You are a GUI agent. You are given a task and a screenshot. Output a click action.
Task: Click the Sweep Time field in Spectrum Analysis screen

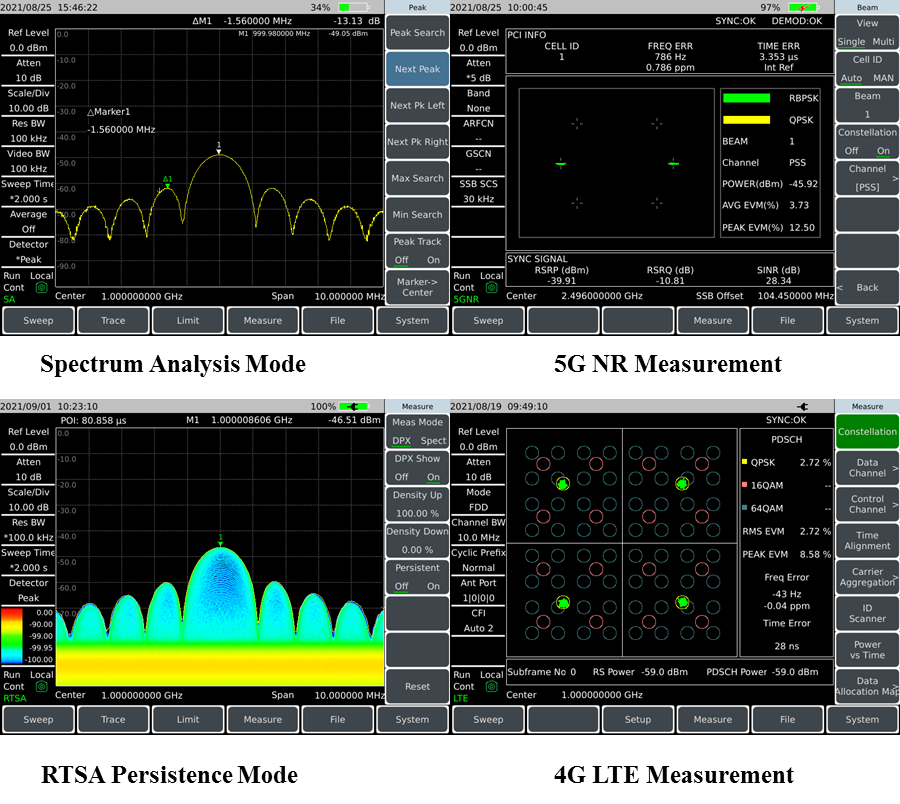pyautogui.click(x=27, y=192)
